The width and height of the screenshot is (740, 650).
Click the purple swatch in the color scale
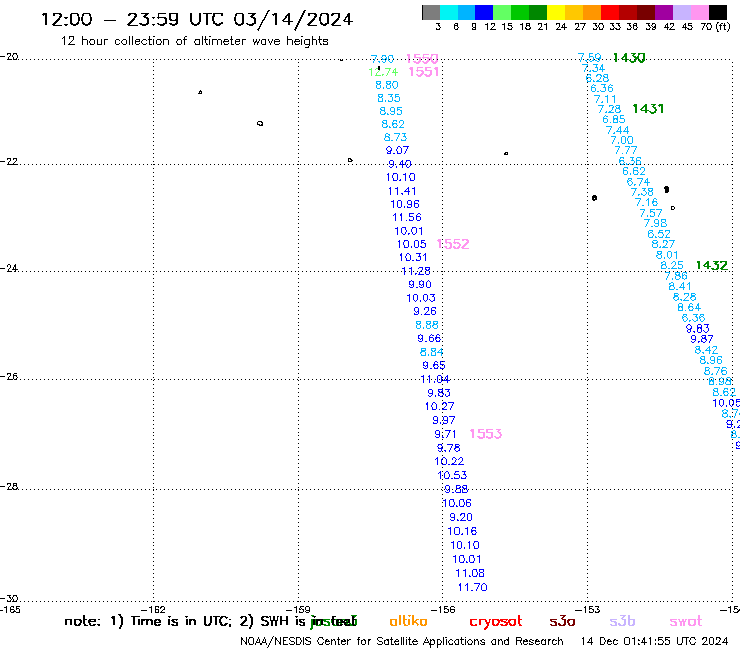click(x=664, y=12)
